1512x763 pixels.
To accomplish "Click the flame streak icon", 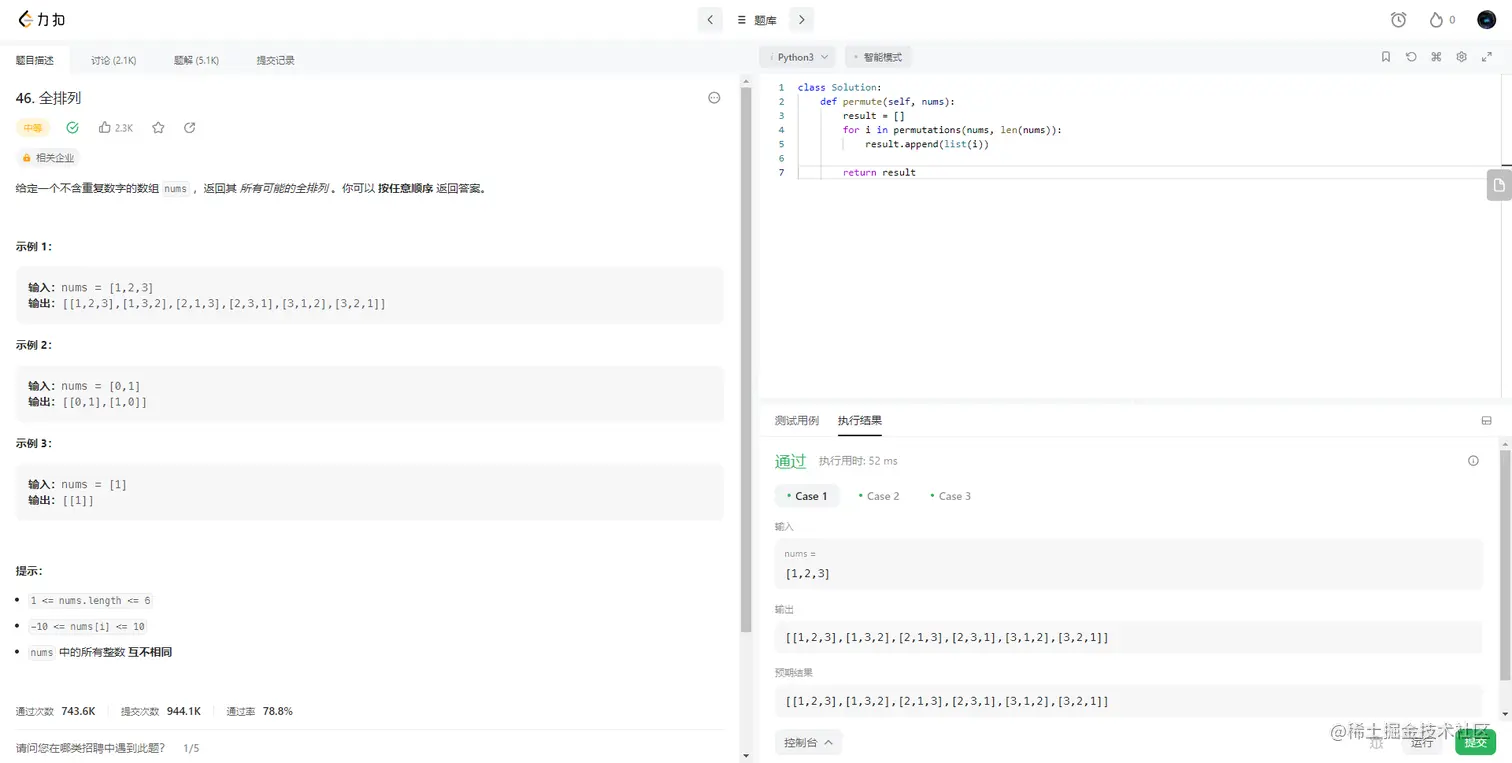I will pyautogui.click(x=1436, y=20).
